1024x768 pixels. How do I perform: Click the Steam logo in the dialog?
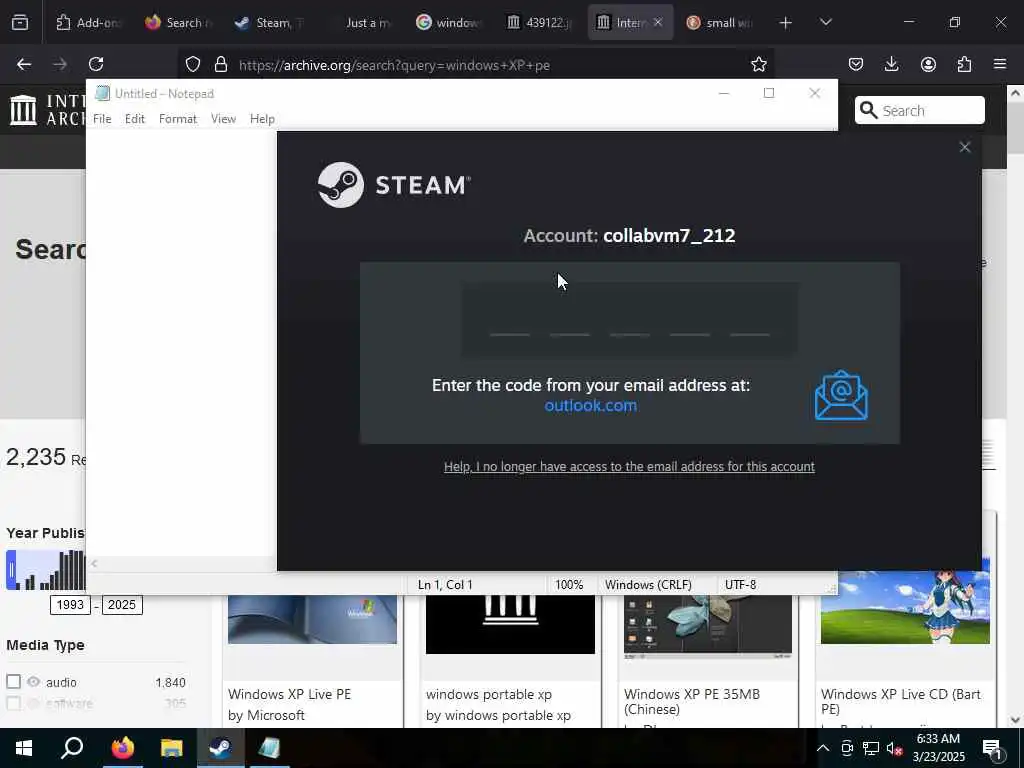(394, 185)
